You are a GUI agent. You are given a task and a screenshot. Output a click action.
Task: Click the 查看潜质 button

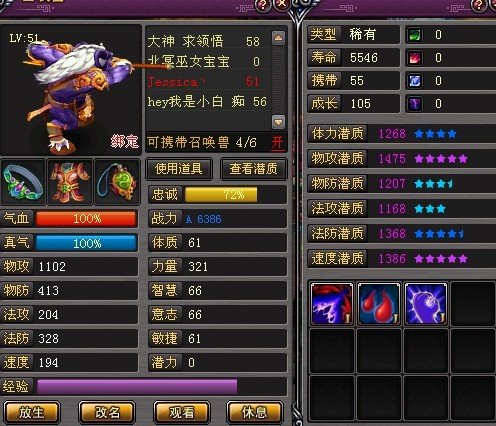(x=253, y=169)
